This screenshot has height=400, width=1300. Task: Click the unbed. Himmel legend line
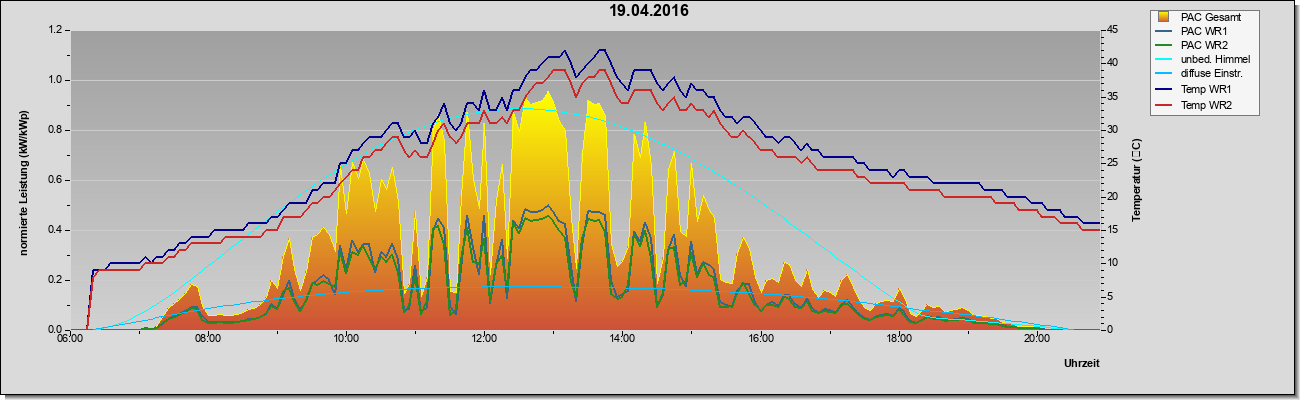[1165, 60]
